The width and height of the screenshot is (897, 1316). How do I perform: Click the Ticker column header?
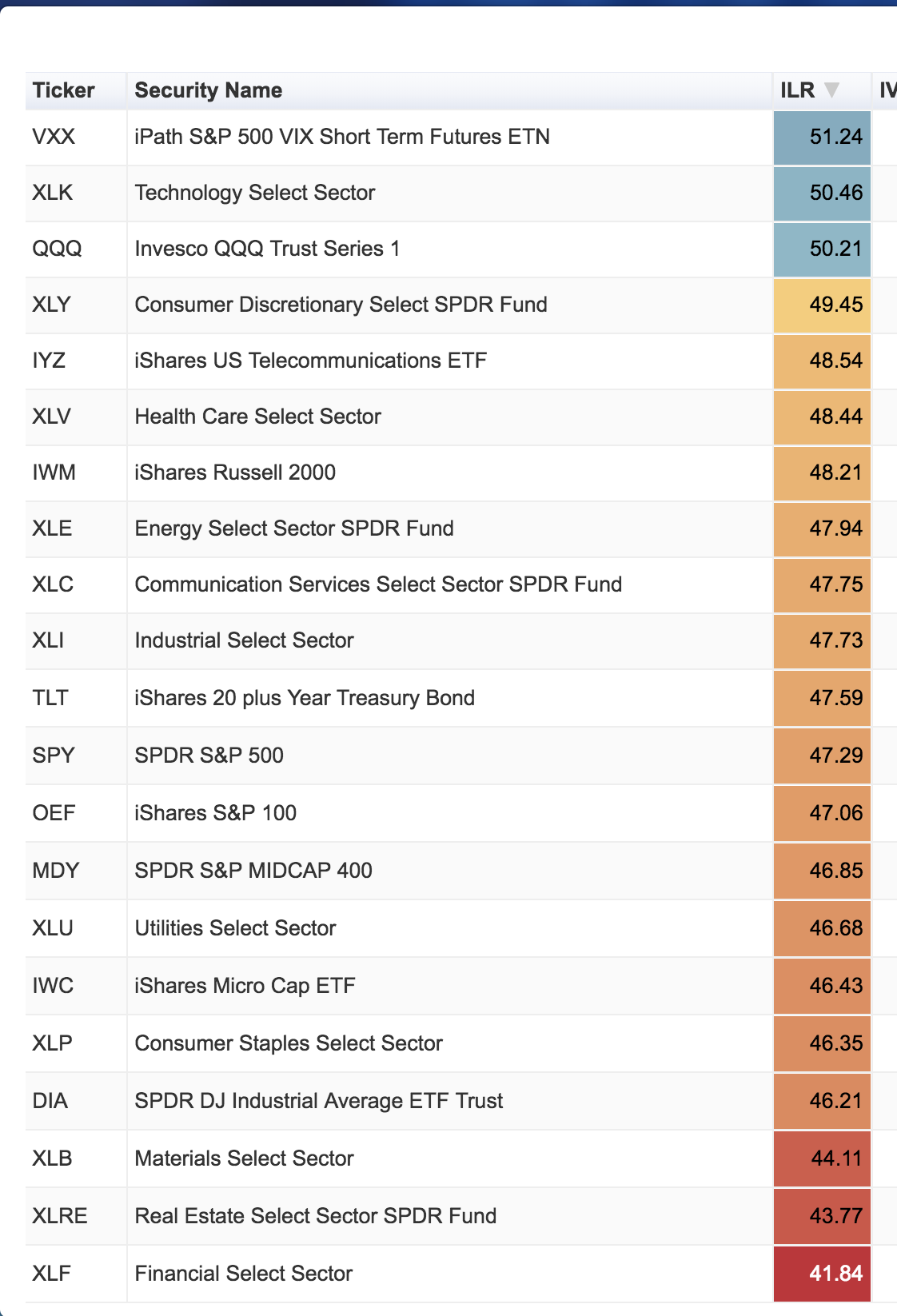click(x=64, y=90)
